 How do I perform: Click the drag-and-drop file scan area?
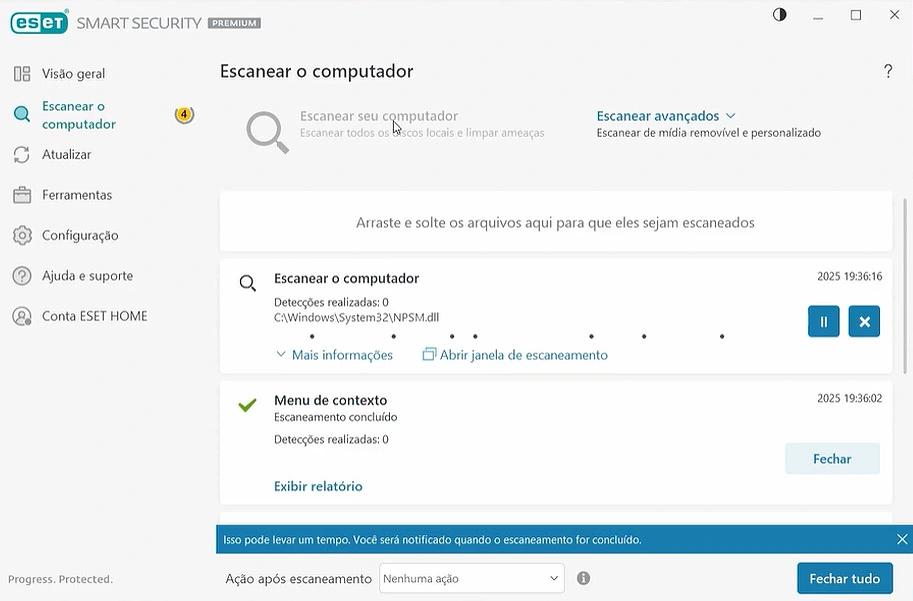pyautogui.click(x=555, y=222)
